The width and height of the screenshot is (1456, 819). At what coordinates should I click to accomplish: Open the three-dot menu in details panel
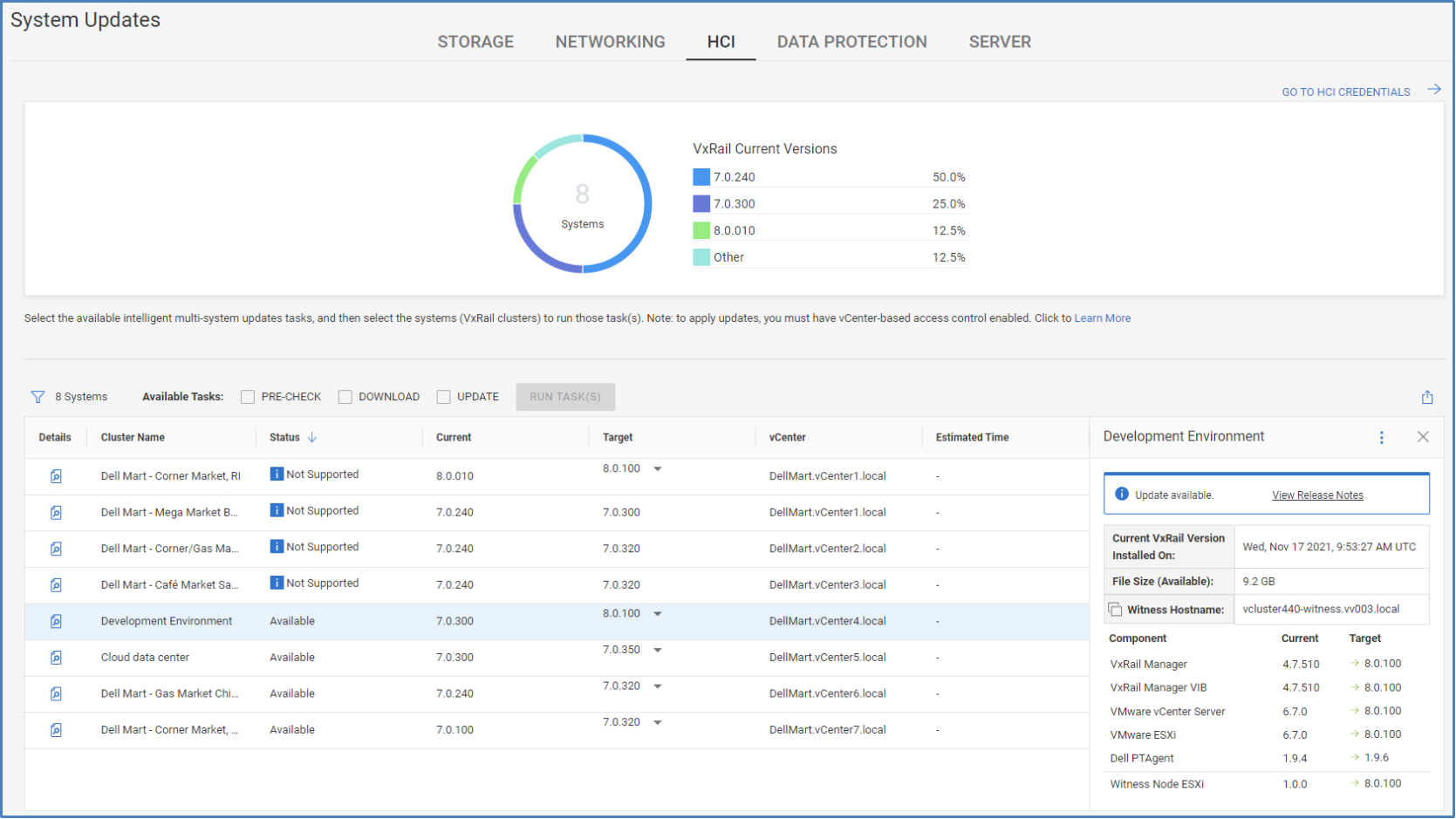1381,437
